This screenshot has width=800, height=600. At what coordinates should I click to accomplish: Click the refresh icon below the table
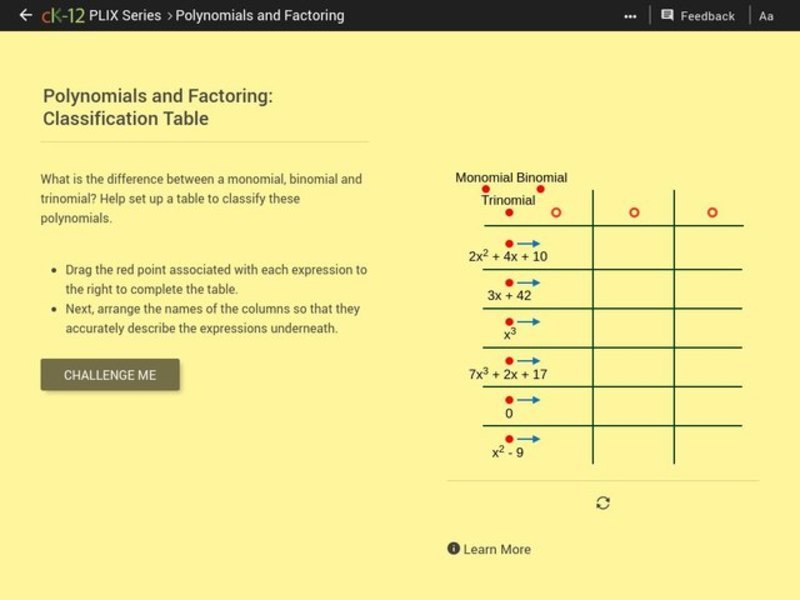click(x=603, y=503)
